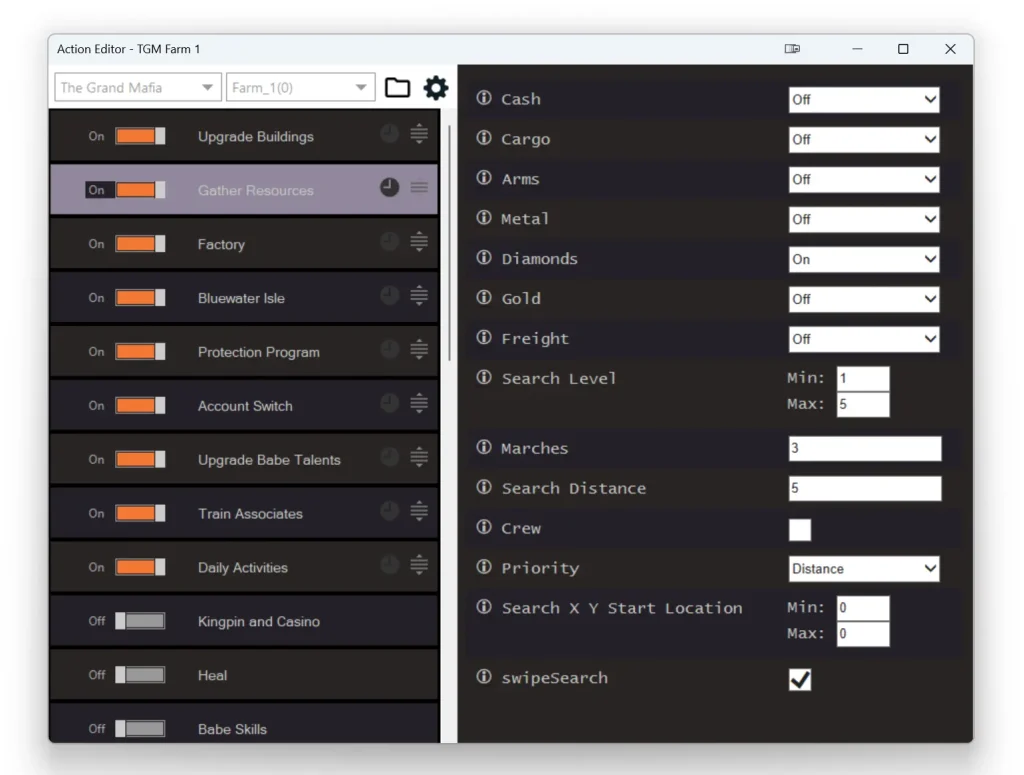Click the Search X Y Max field
The image size is (1024, 775).
click(863, 633)
